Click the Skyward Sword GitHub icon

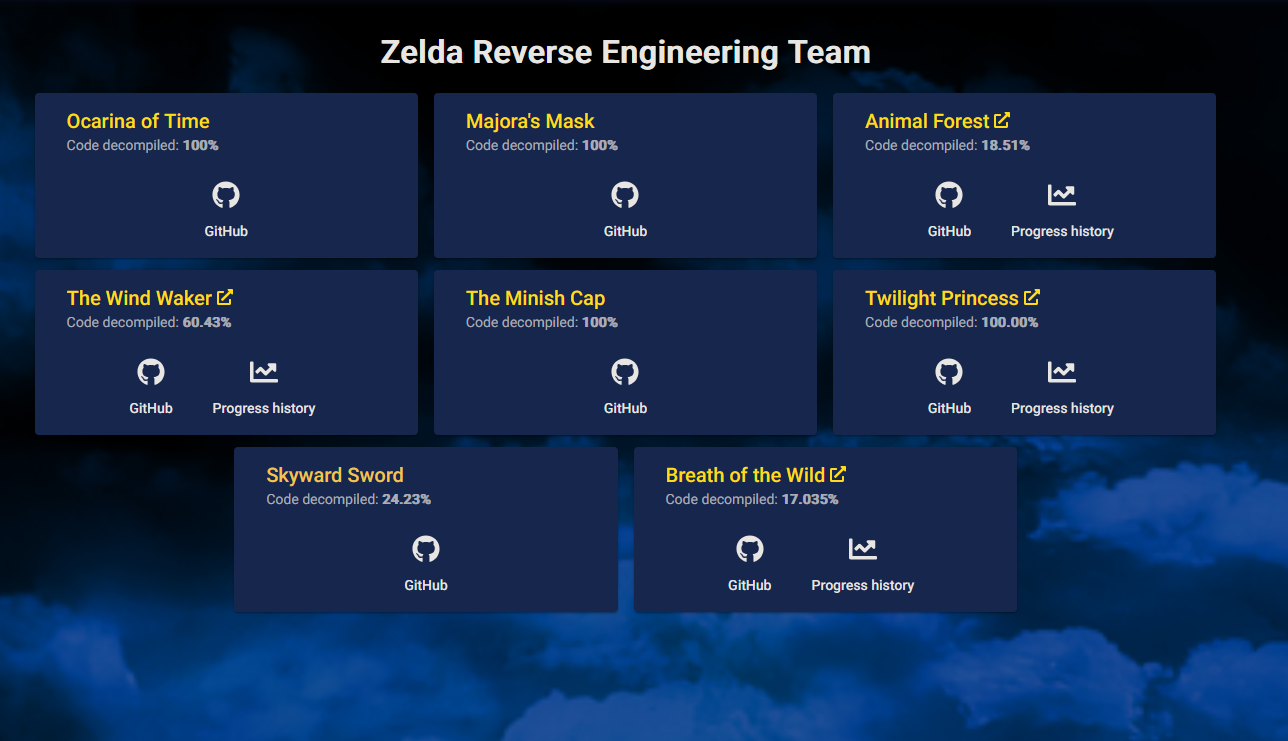pyautogui.click(x=426, y=549)
